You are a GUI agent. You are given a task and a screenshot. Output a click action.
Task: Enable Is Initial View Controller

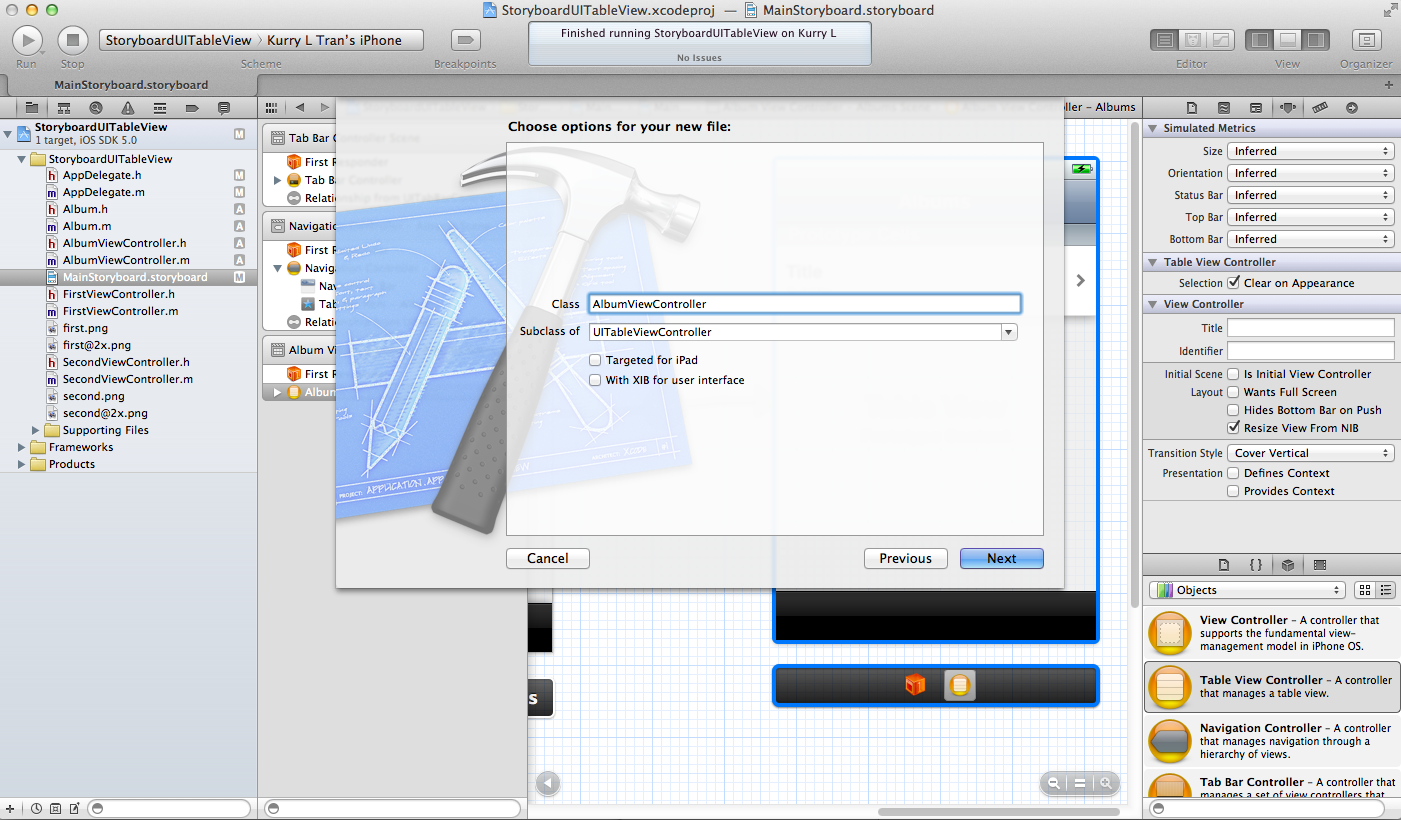pos(1234,374)
